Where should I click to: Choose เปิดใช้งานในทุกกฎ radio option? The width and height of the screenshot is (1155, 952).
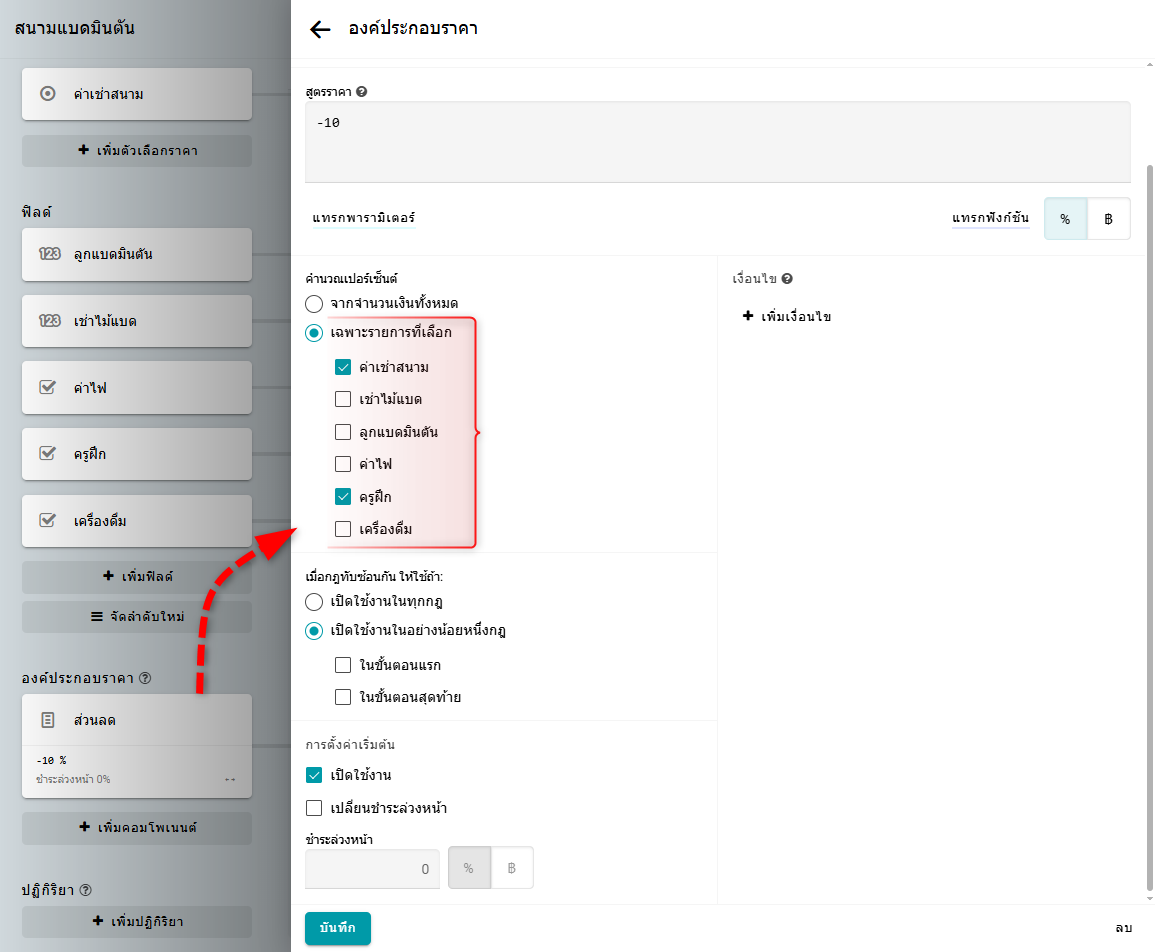point(314,602)
